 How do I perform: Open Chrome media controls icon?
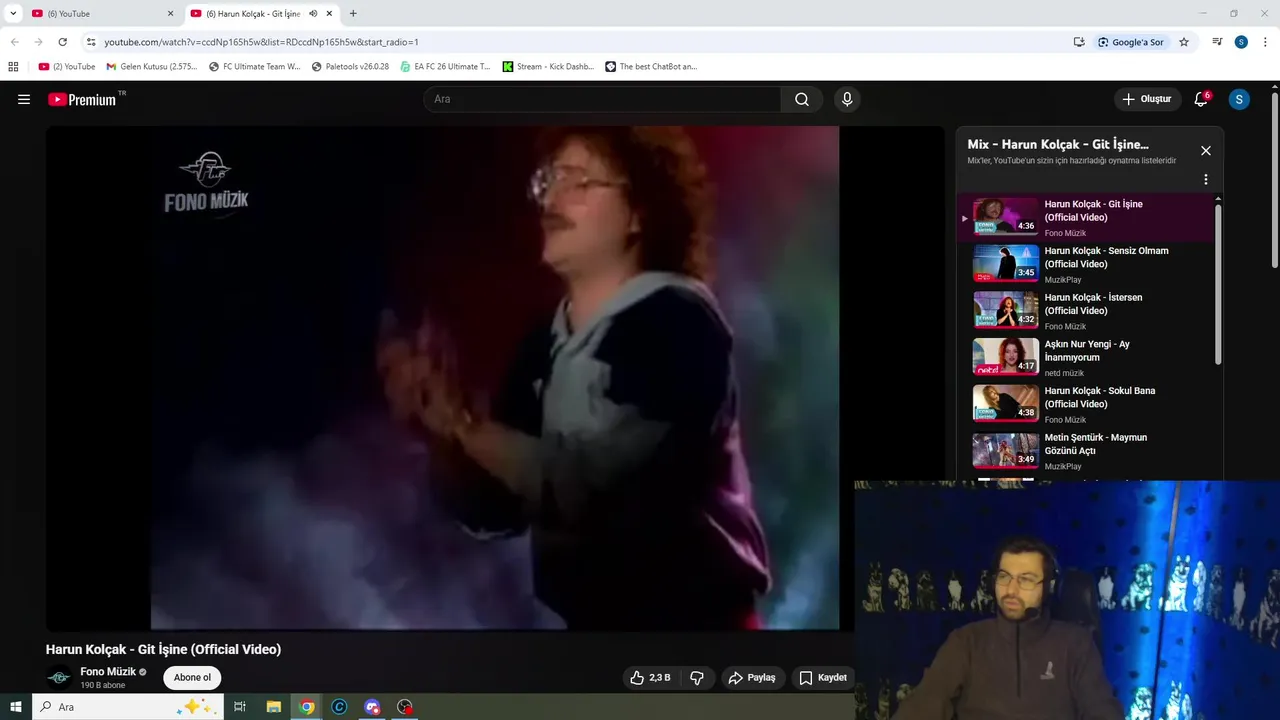coord(1217,42)
